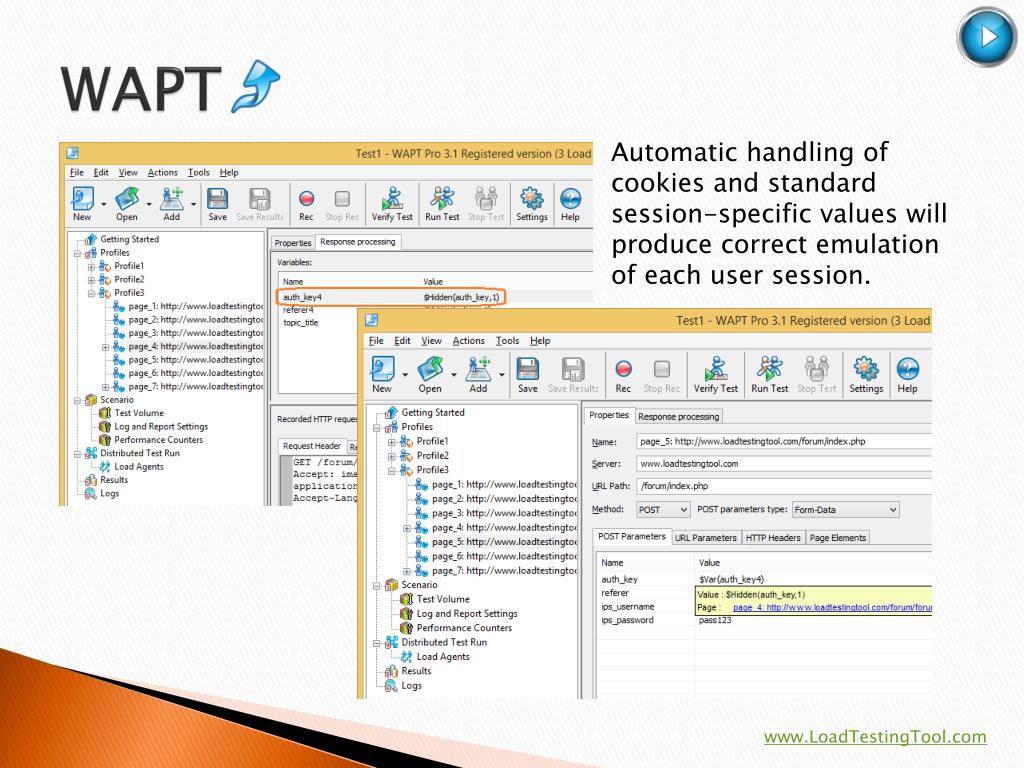The width and height of the screenshot is (1024, 768).
Task: Click Add icon in back WAPT window
Action: coord(172,204)
